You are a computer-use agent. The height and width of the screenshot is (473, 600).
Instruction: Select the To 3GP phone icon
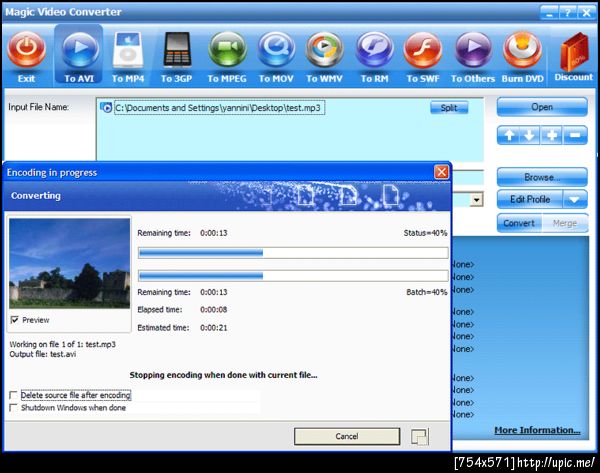click(176, 50)
